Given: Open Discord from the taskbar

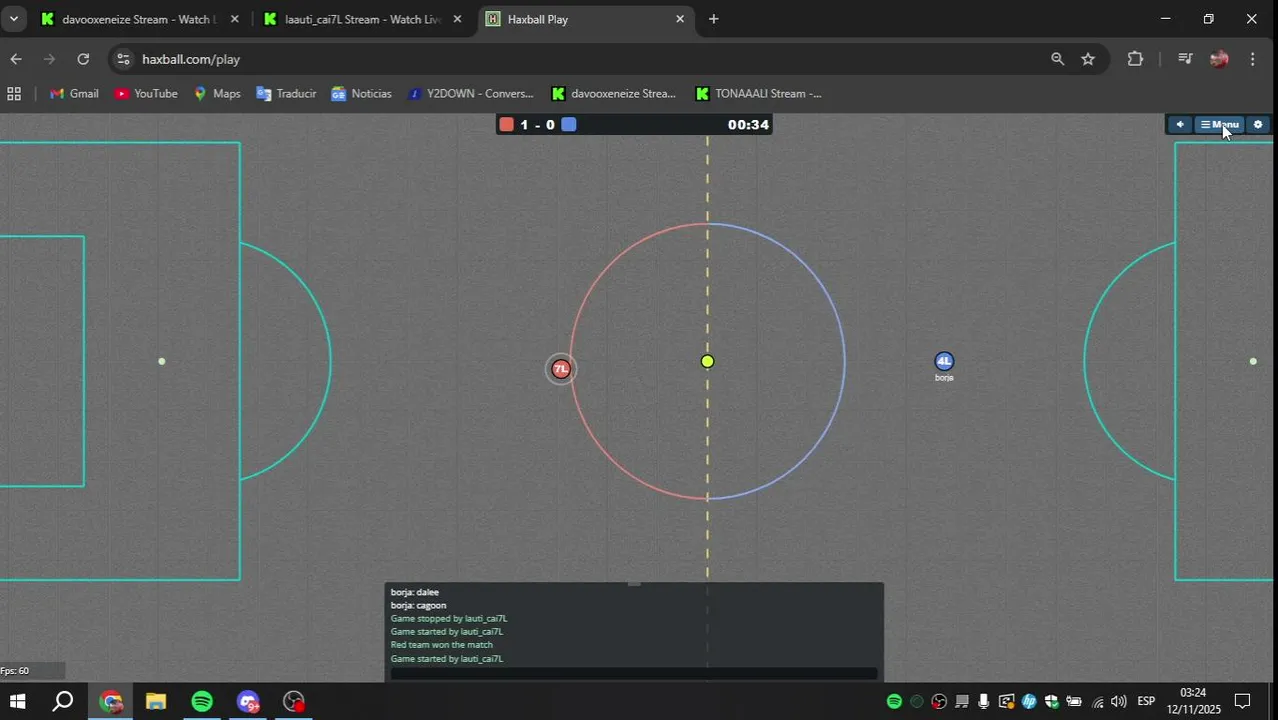Looking at the screenshot, I should (x=248, y=701).
